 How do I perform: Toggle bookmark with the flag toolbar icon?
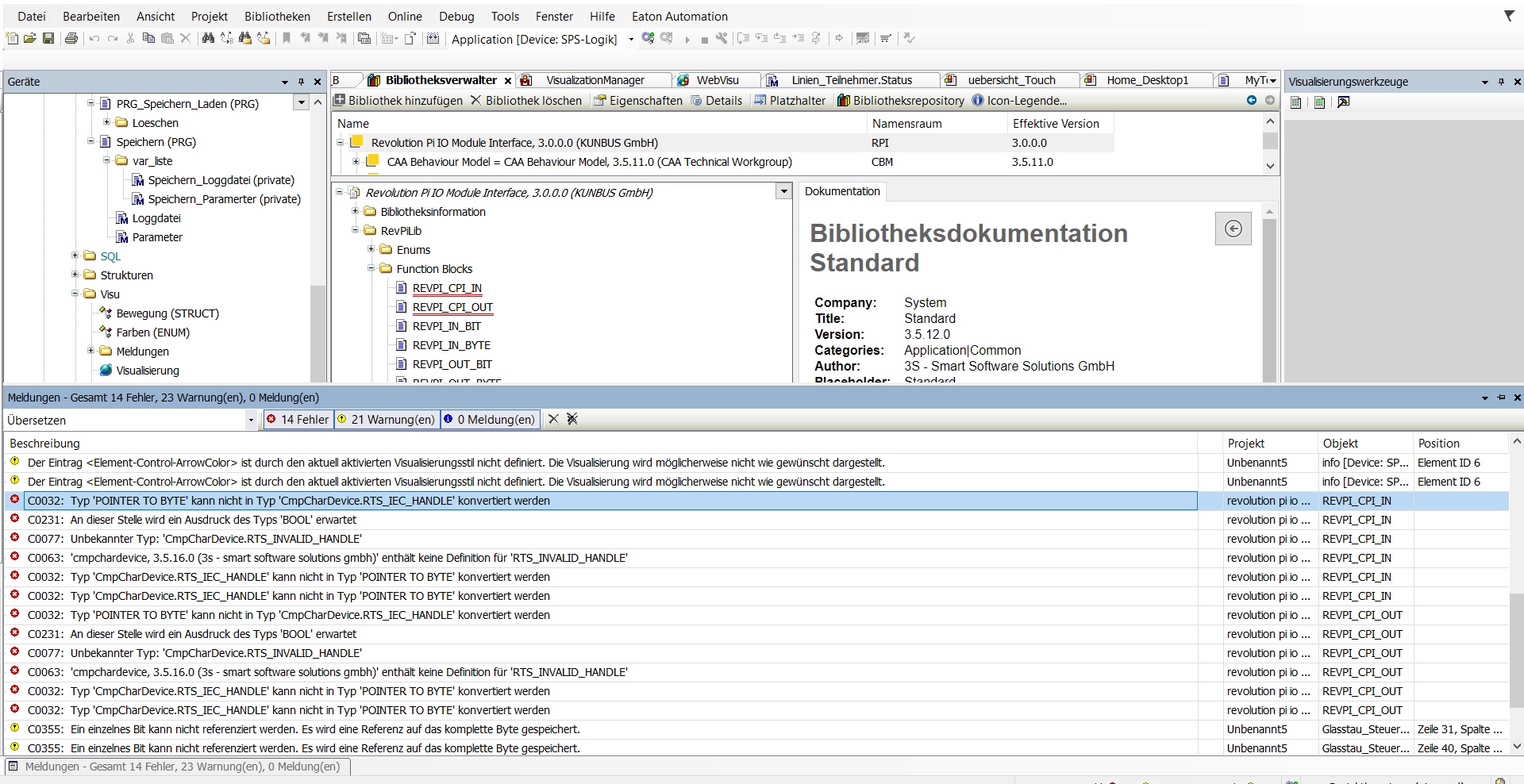287,38
